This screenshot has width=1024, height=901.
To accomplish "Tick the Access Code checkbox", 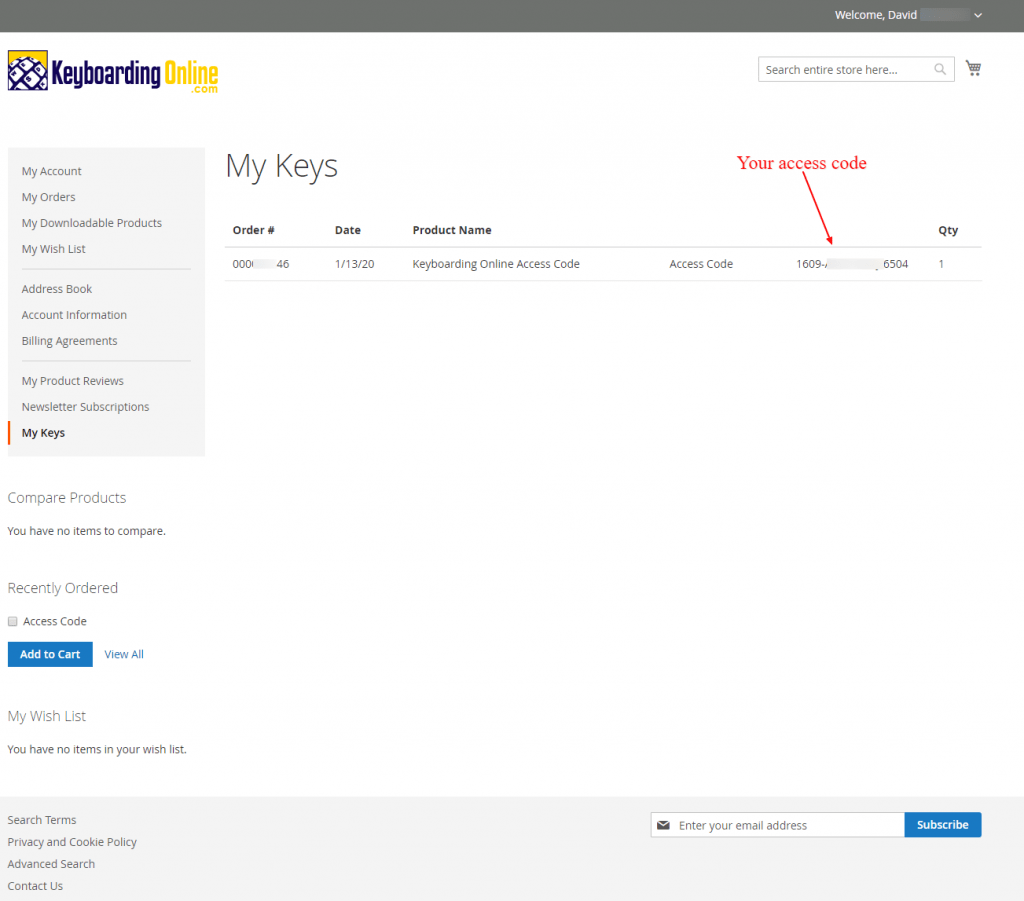I will [12, 622].
